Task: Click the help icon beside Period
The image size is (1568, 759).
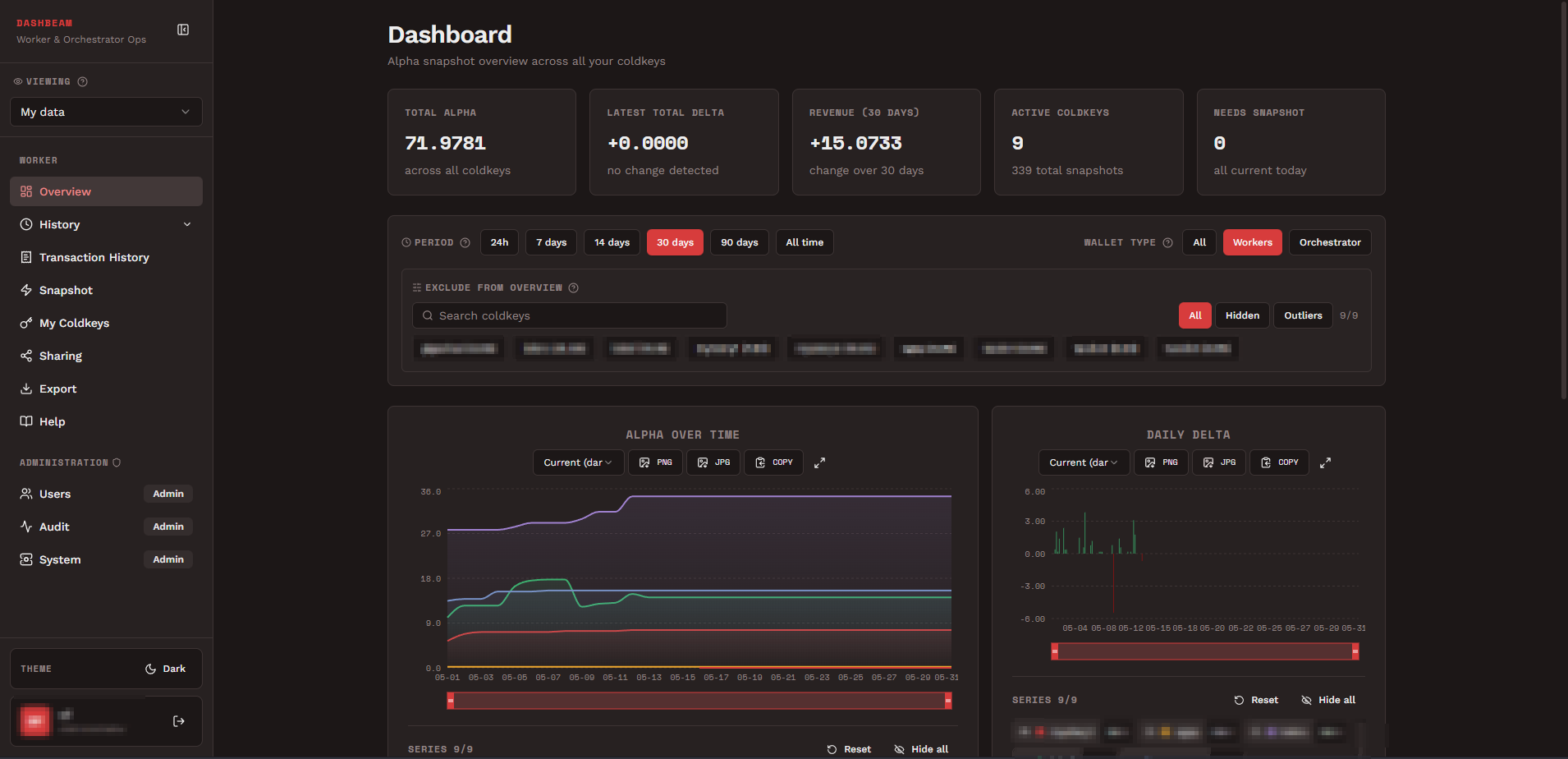Action: tap(465, 242)
